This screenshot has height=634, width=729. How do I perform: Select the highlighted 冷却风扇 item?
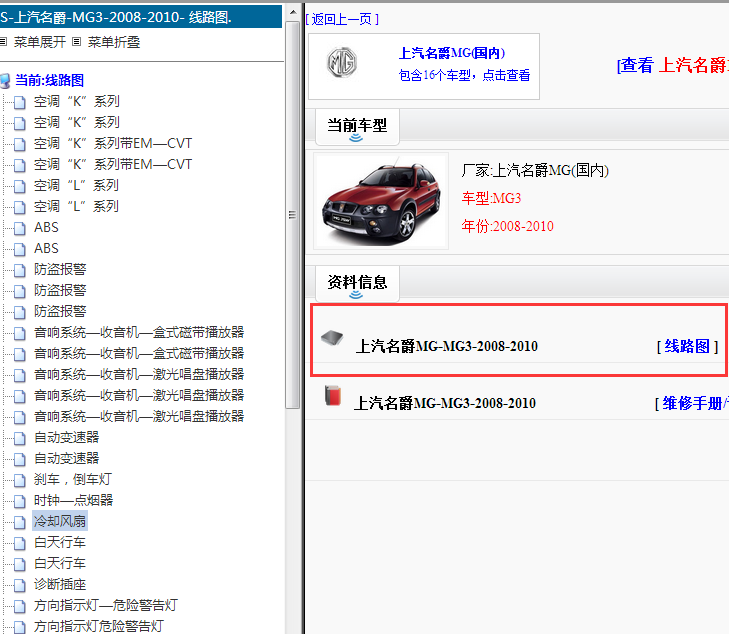(x=60, y=522)
